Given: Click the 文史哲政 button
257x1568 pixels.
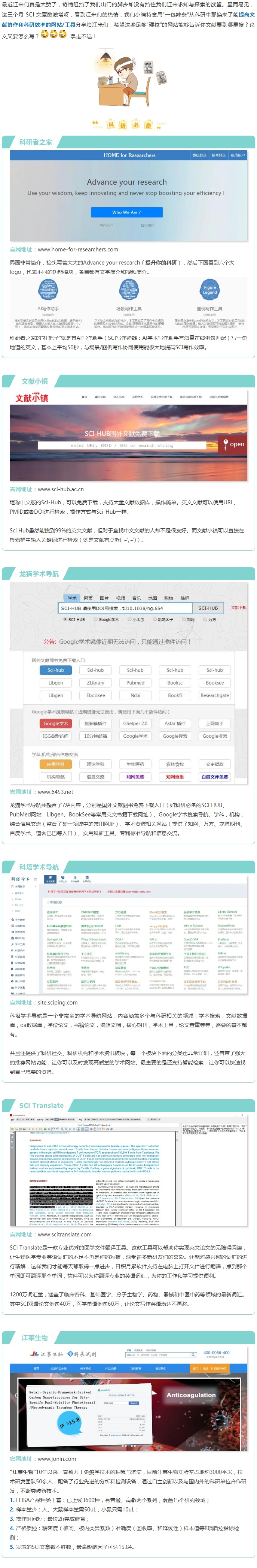Looking at the screenshot, I should coord(214,764).
